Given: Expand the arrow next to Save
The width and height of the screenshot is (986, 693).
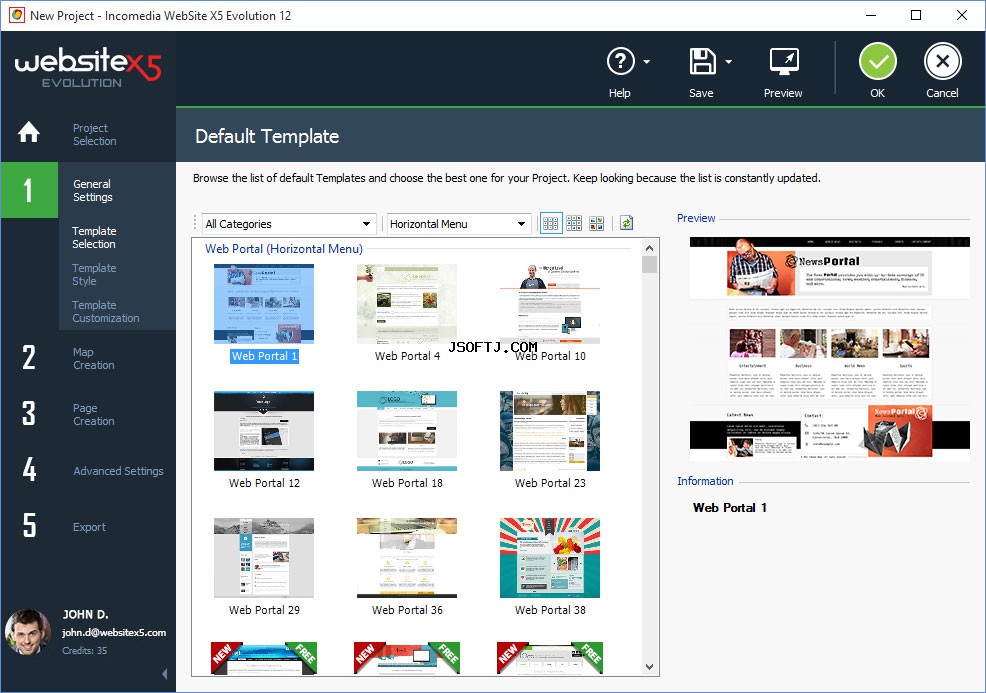Looking at the screenshot, I should pos(728,62).
